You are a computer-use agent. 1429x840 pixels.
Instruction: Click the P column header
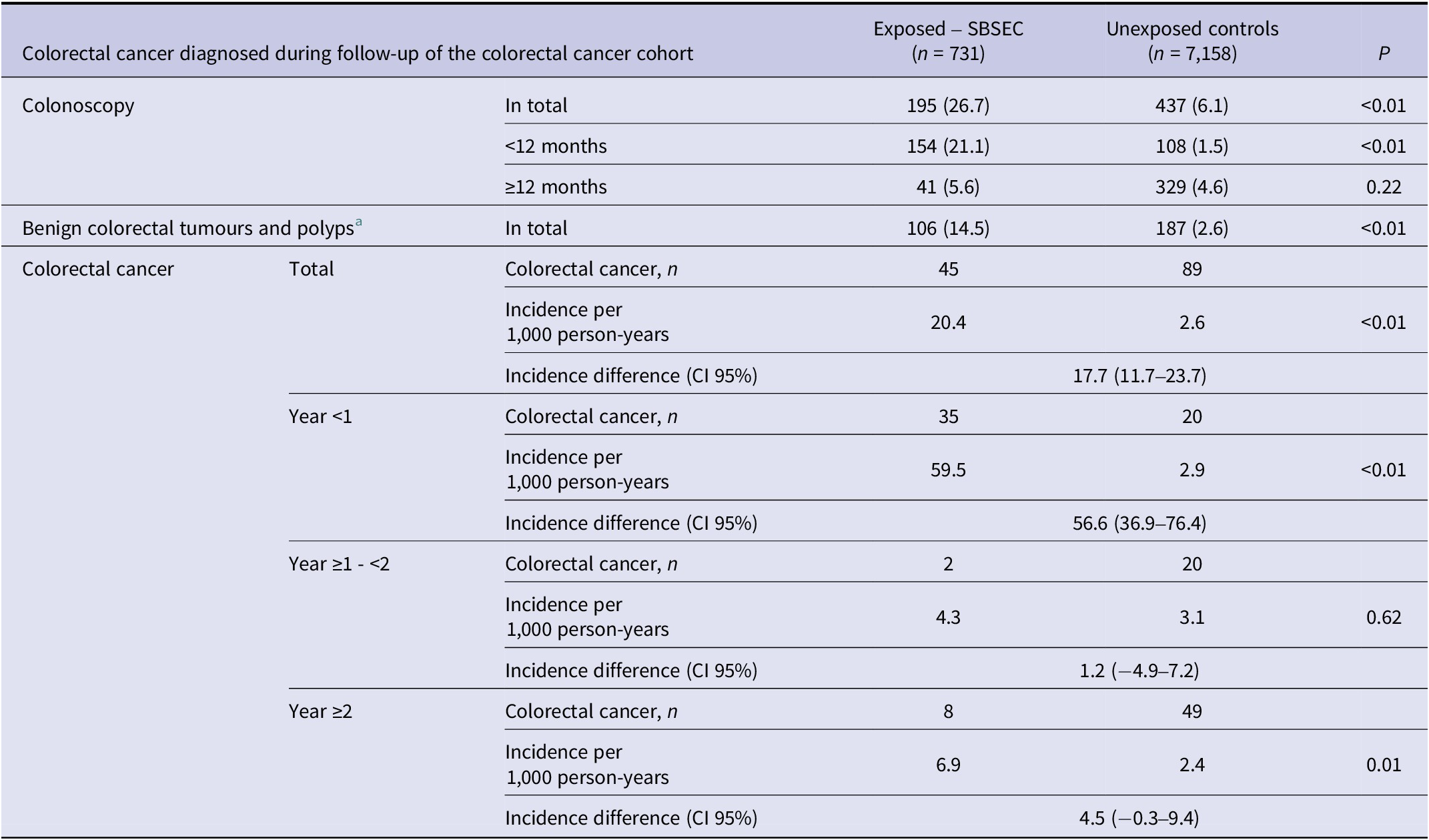1384,53
